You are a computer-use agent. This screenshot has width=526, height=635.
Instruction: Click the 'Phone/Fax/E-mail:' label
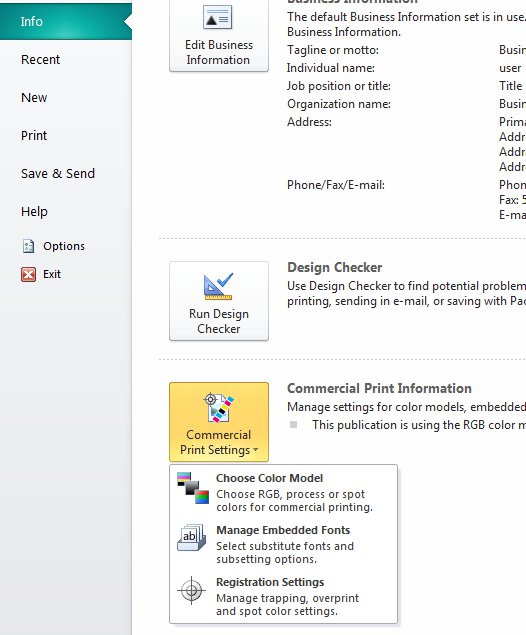pyautogui.click(x=336, y=185)
